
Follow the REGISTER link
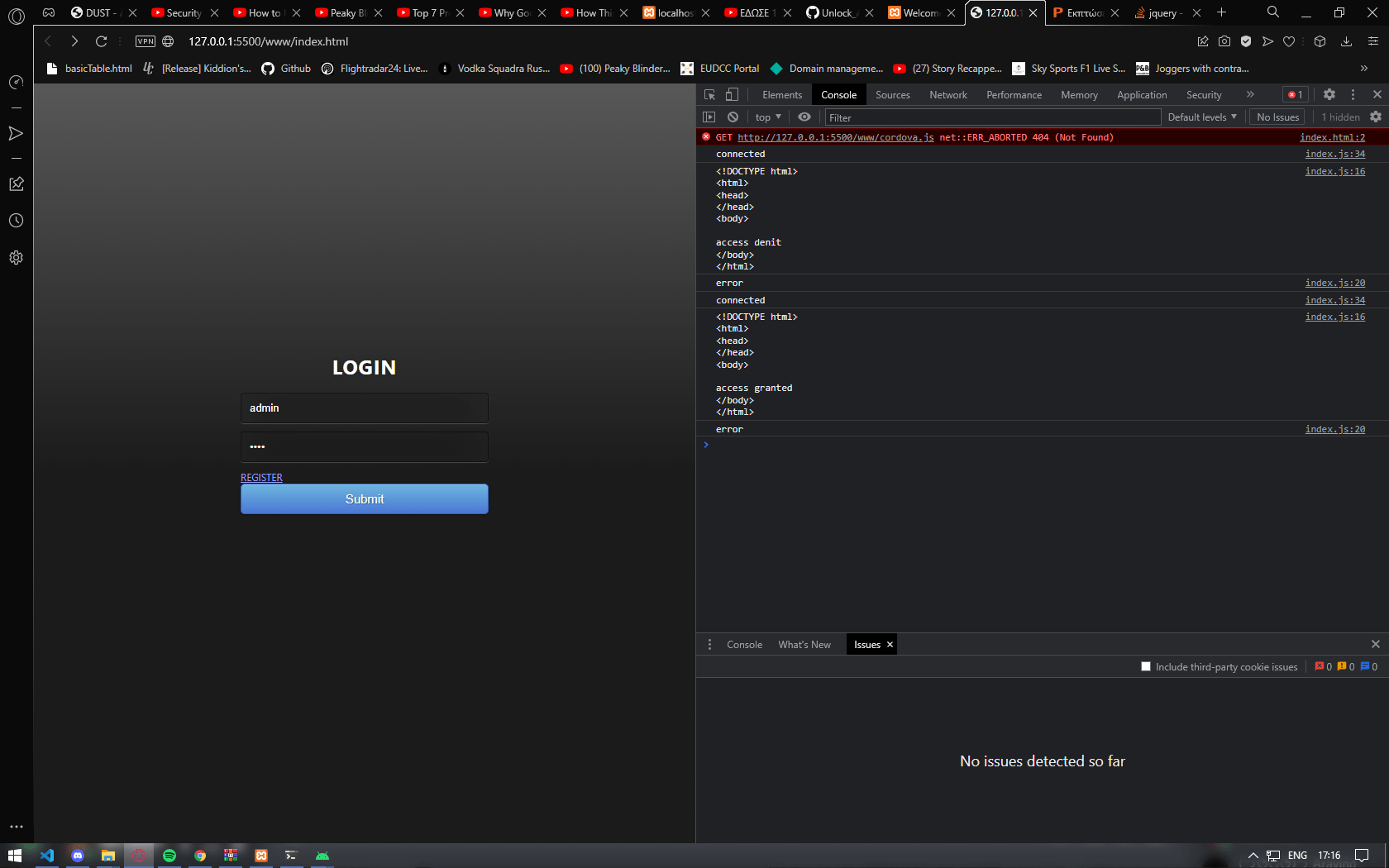(261, 478)
